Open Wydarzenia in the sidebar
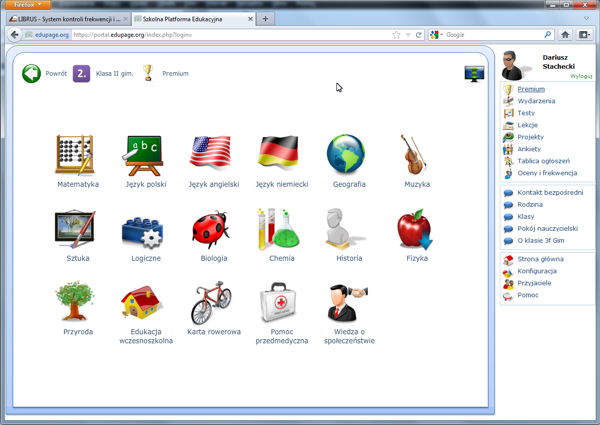This screenshot has width=600, height=425. [536, 101]
